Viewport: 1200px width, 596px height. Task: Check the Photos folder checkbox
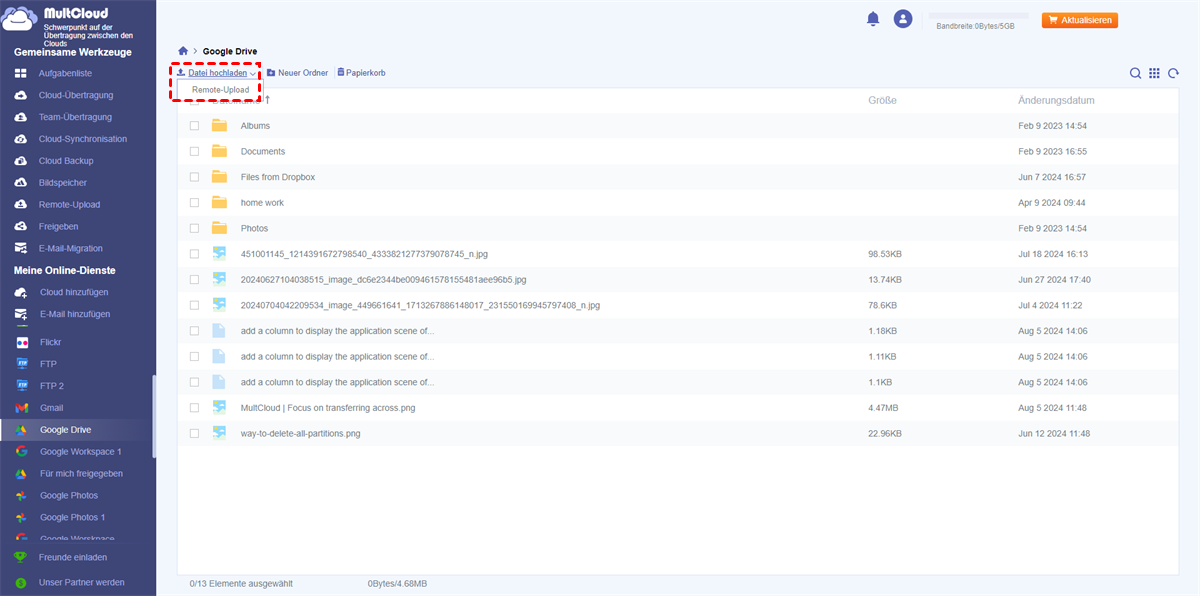[194, 229]
